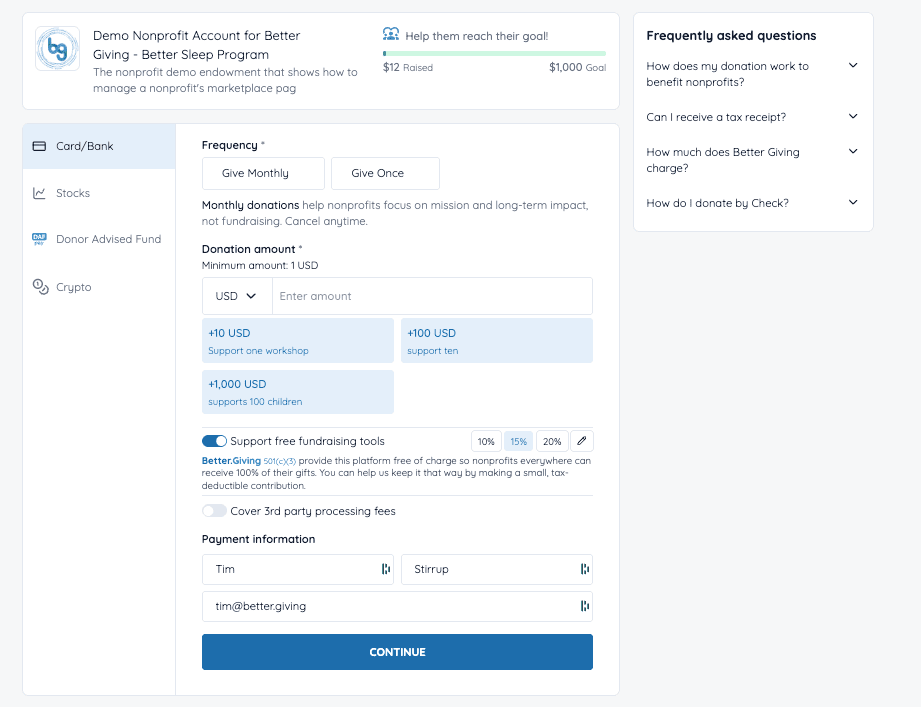Open the USD currency dropdown
Viewport: 921px width, 707px height.
coord(237,296)
